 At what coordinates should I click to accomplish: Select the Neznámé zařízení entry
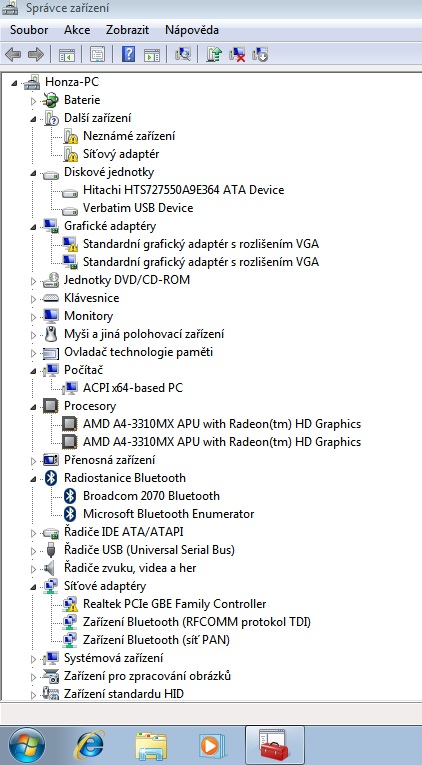(129, 136)
